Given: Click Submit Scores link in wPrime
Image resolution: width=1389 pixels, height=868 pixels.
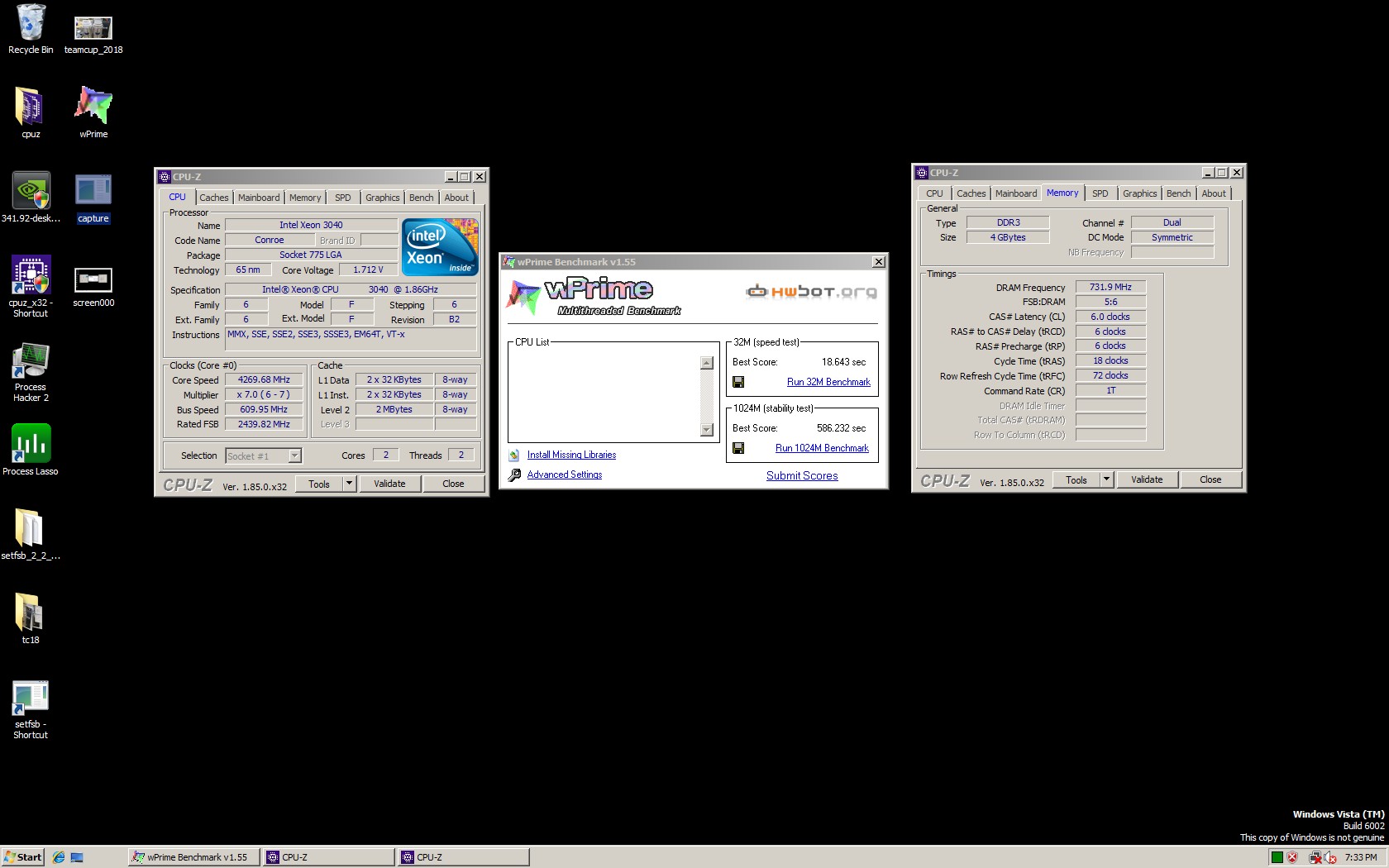Looking at the screenshot, I should pos(802,475).
